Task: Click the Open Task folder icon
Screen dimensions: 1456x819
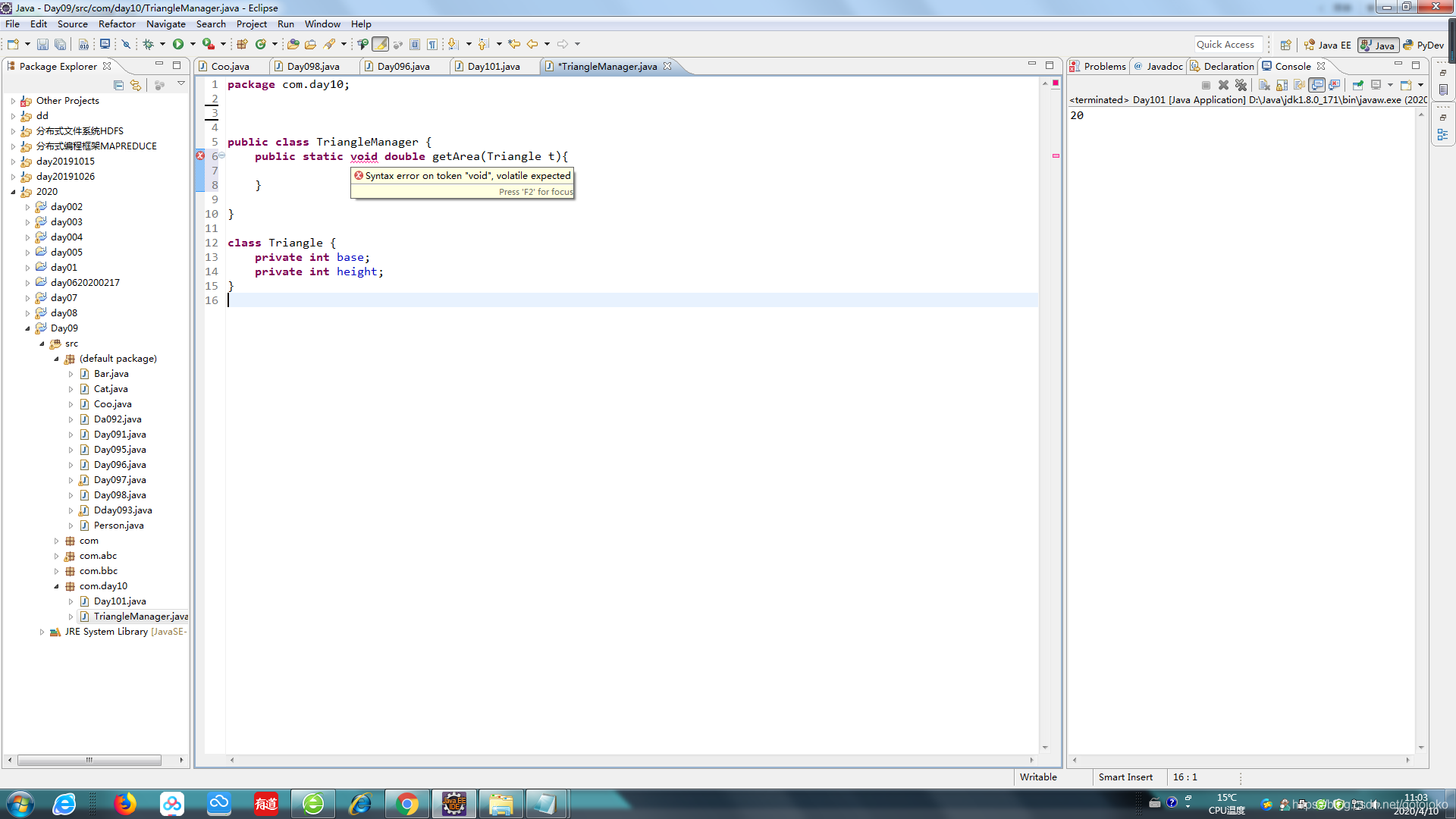Action: [310, 45]
